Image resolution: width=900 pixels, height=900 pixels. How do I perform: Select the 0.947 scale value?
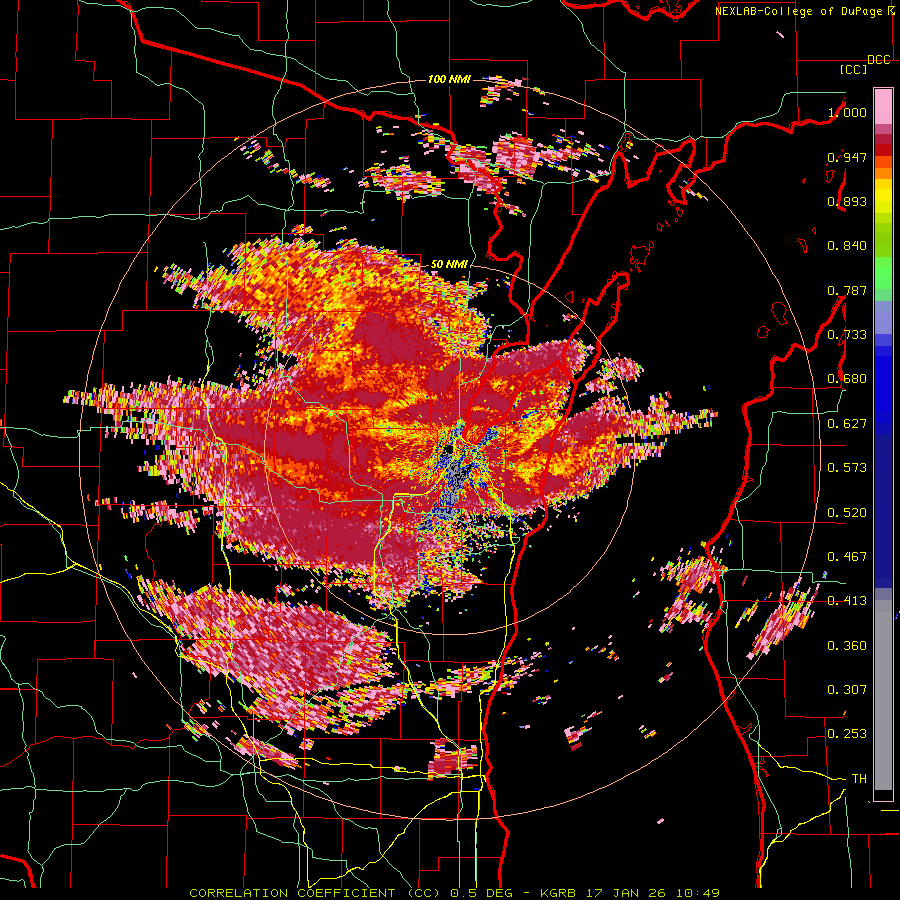tap(847, 157)
